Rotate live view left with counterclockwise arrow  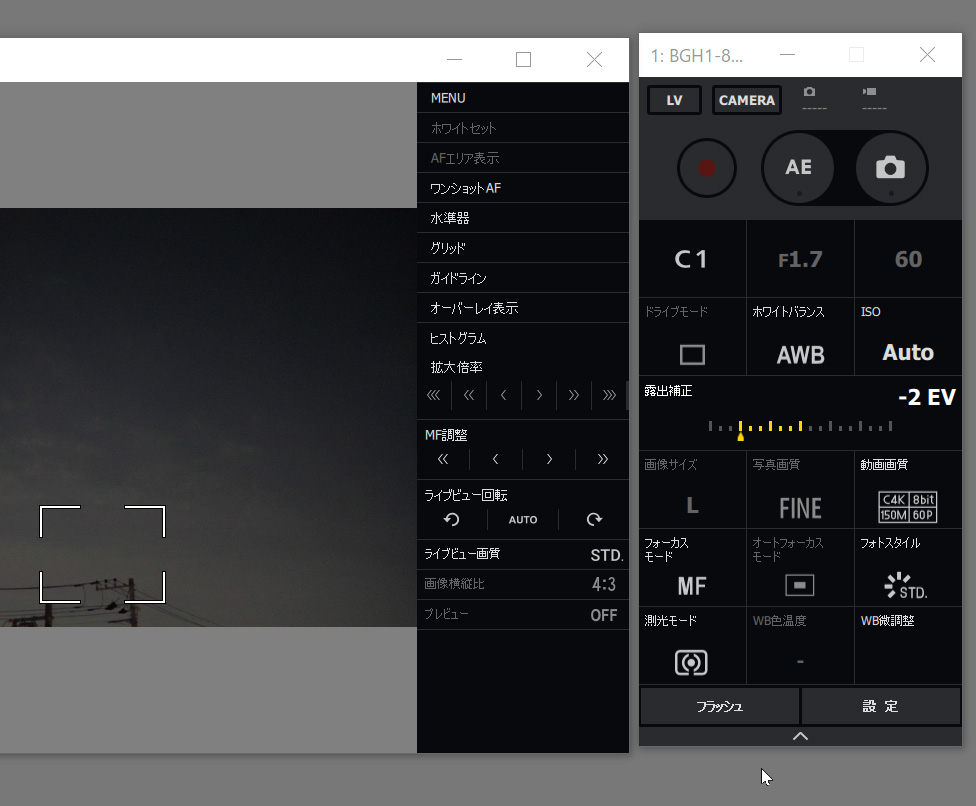[450, 519]
